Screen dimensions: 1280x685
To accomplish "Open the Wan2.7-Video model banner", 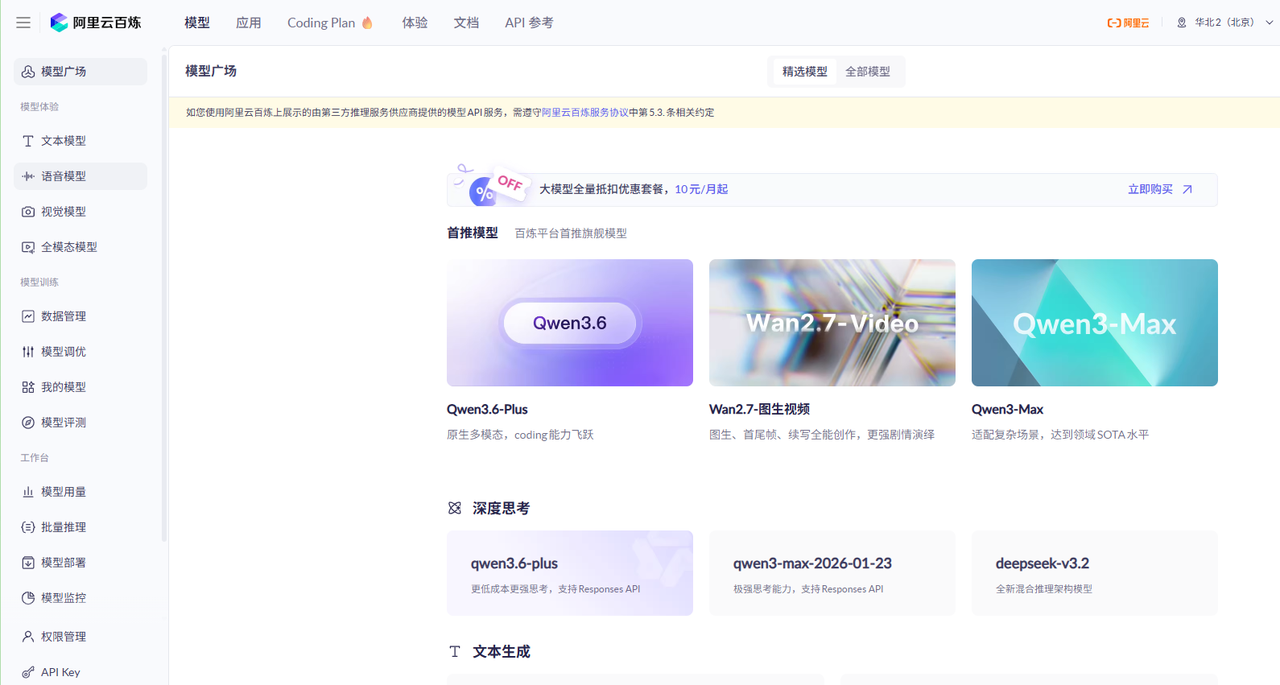I will pos(831,322).
